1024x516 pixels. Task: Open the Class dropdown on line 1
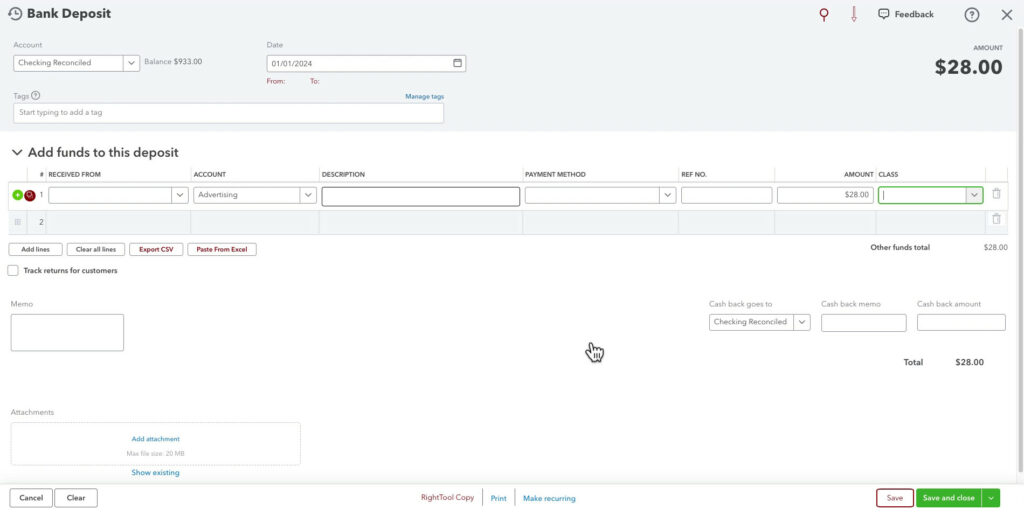point(973,196)
